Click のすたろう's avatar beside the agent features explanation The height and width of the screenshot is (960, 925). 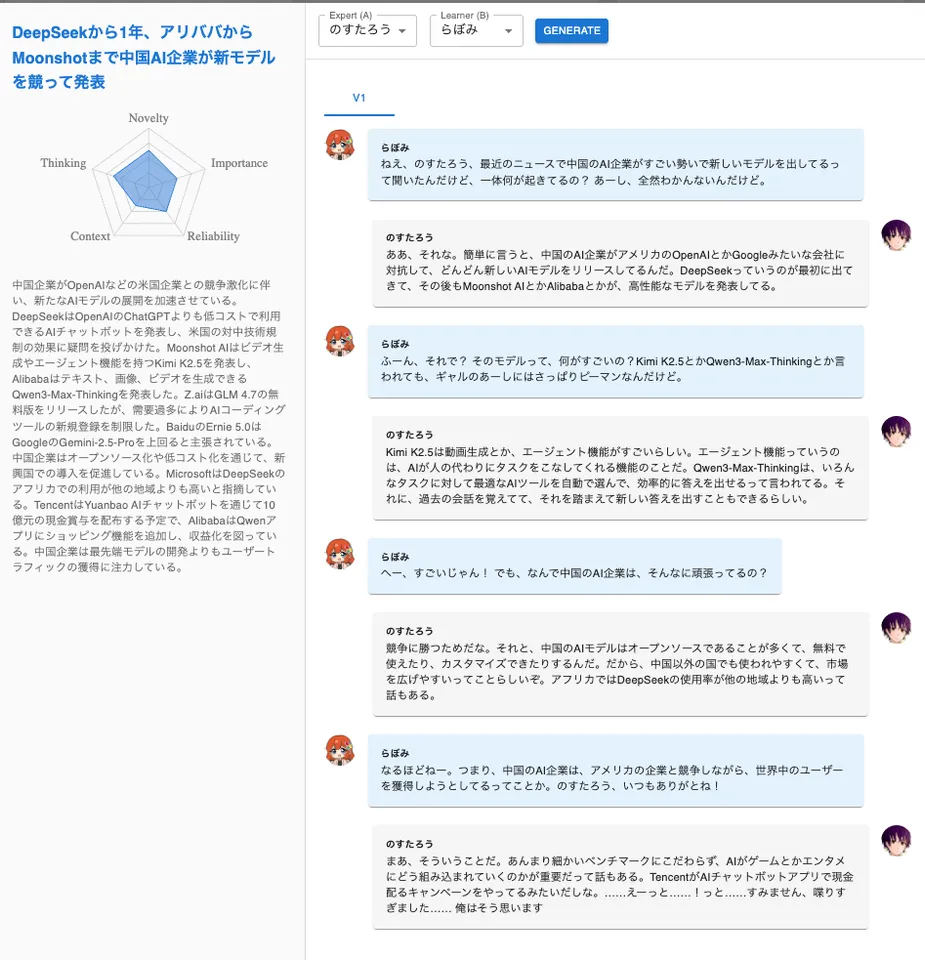(896, 432)
